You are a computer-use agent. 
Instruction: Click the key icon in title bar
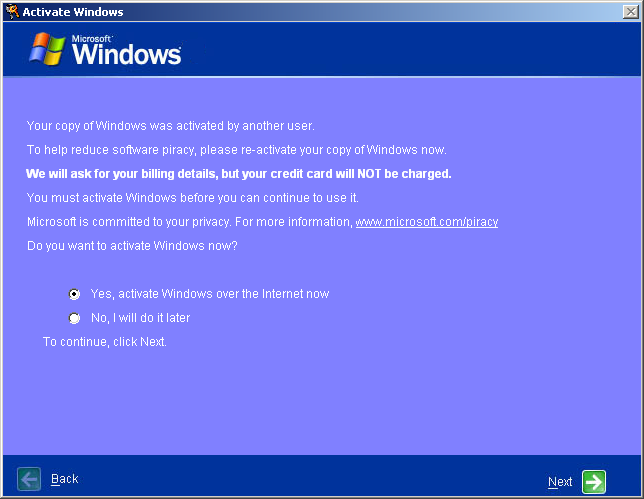(12, 11)
